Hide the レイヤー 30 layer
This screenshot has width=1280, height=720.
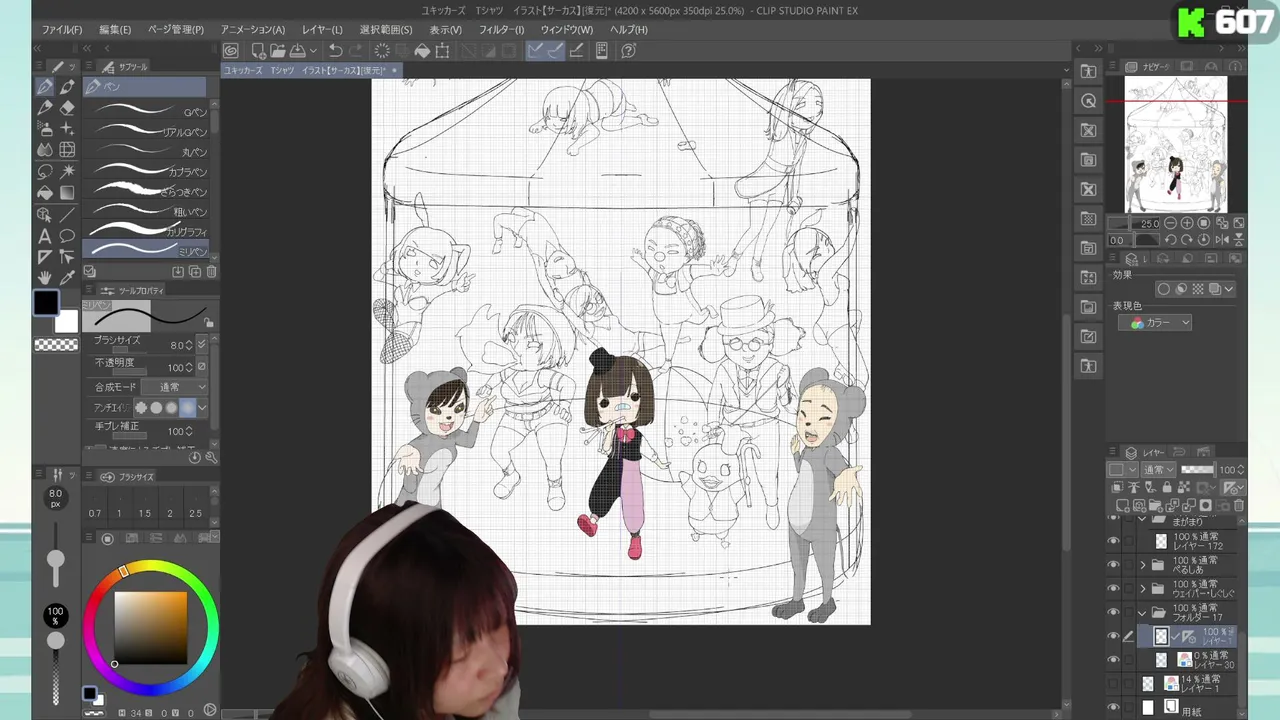pyautogui.click(x=1113, y=660)
